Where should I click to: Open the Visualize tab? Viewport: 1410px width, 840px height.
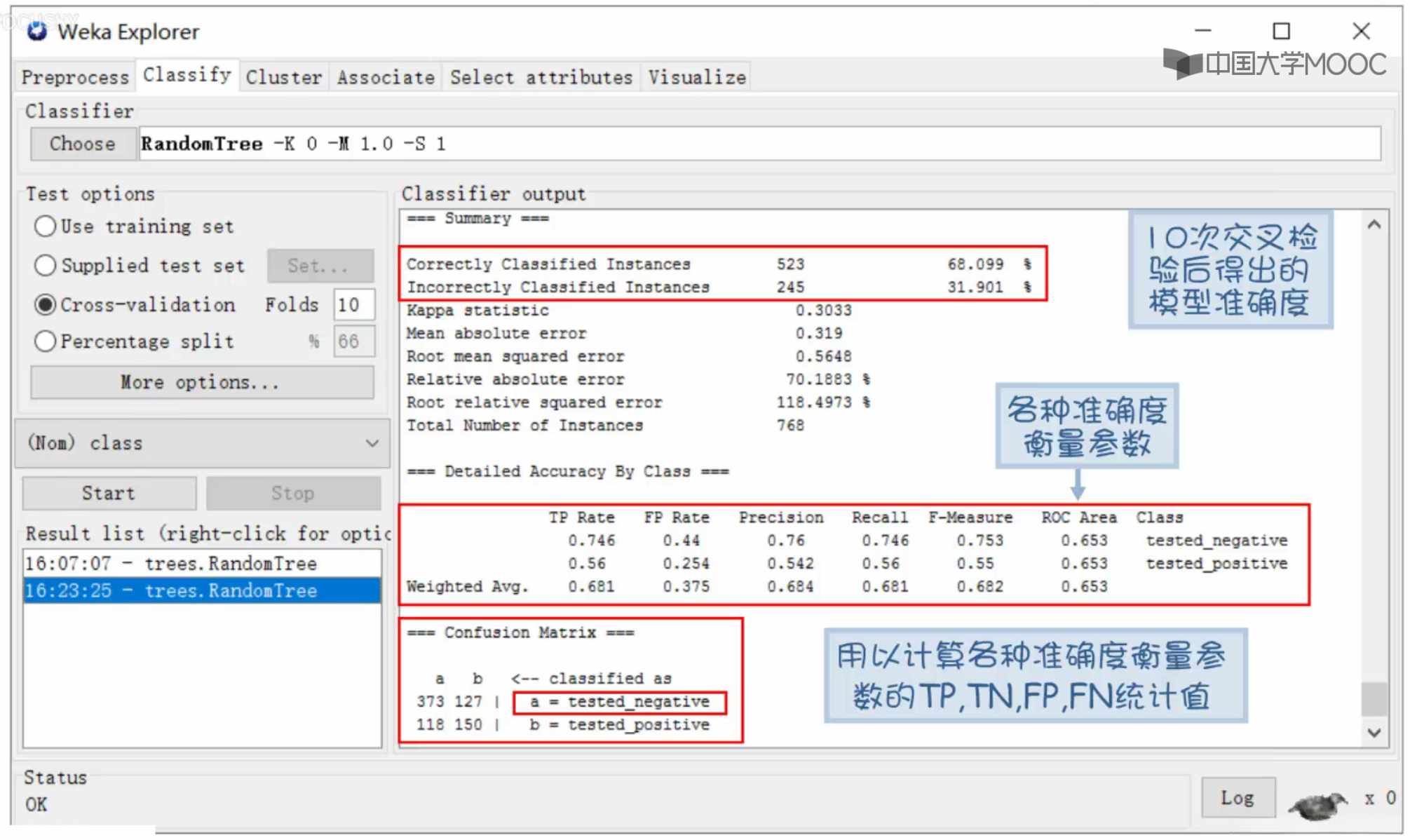click(696, 77)
